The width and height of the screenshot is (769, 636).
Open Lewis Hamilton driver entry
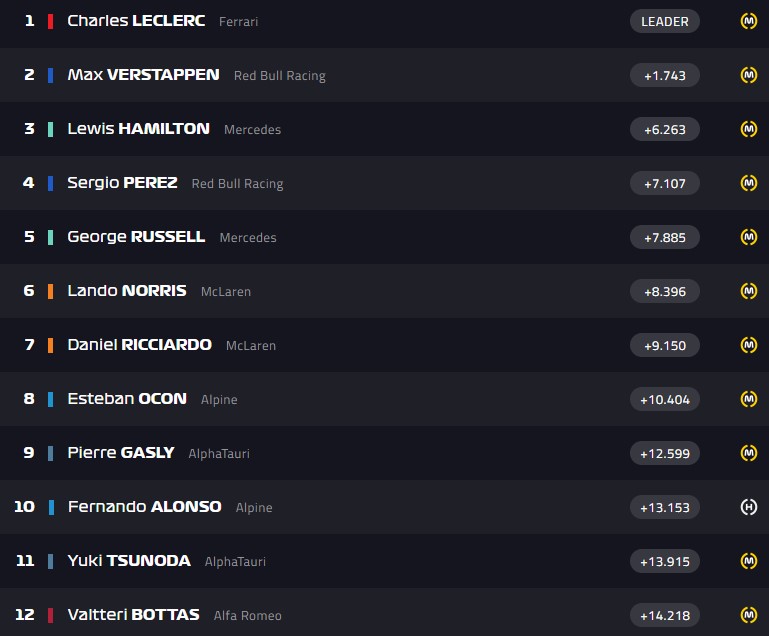(x=138, y=129)
